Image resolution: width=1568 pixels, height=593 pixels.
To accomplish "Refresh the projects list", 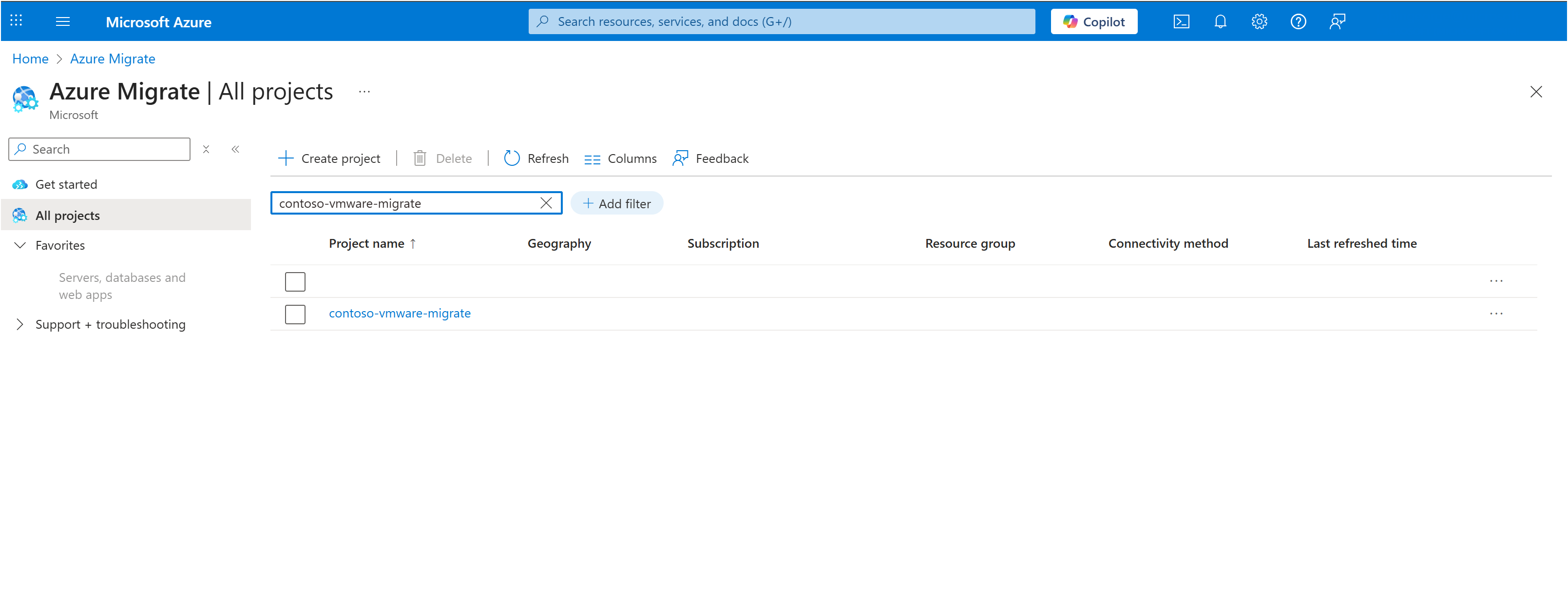I will point(536,158).
